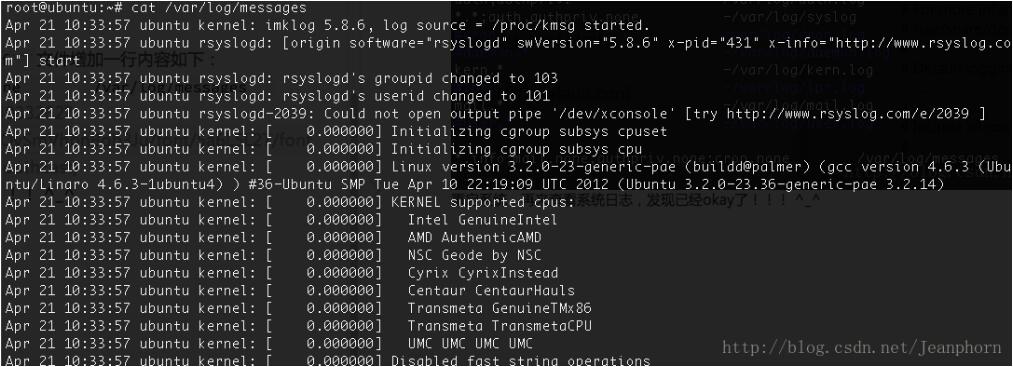Click the 'cat /var/log/messages' command text
Image resolution: width=1013 pixels, height=367 pixels.
click(x=218, y=8)
